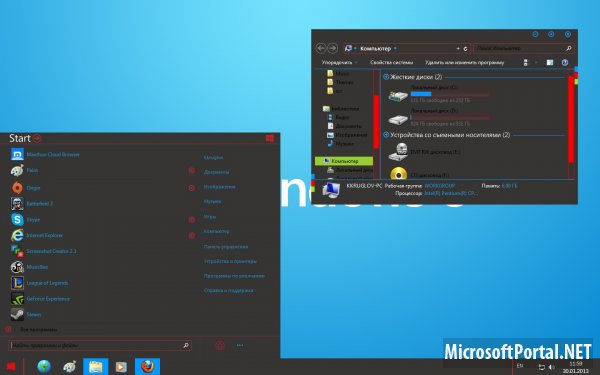Image resolution: width=600 pixels, height=375 pixels.
Task: Open Музыка in Start menu right column
Action: (212, 201)
